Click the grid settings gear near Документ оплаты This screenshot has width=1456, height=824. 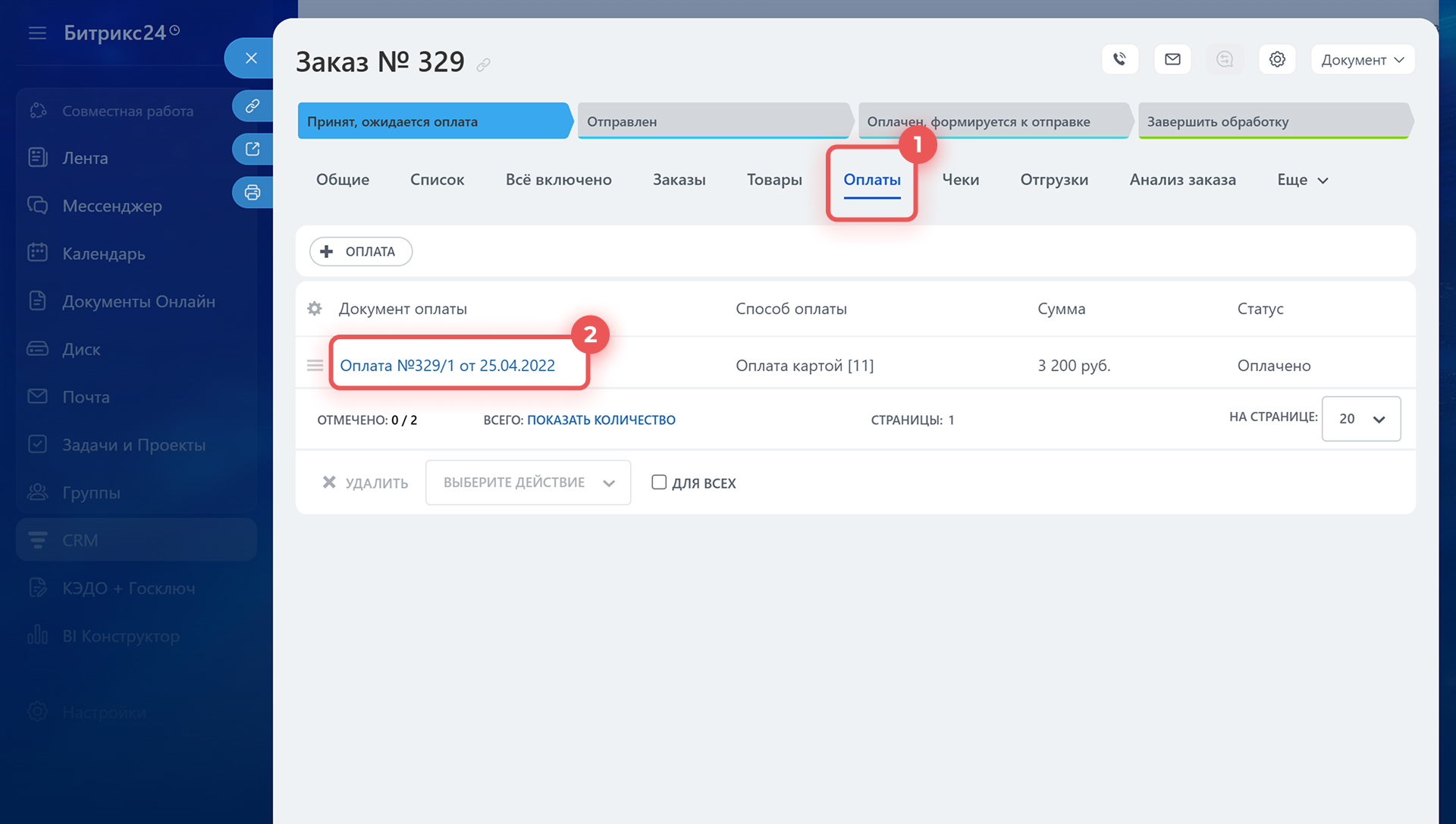point(315,309)
